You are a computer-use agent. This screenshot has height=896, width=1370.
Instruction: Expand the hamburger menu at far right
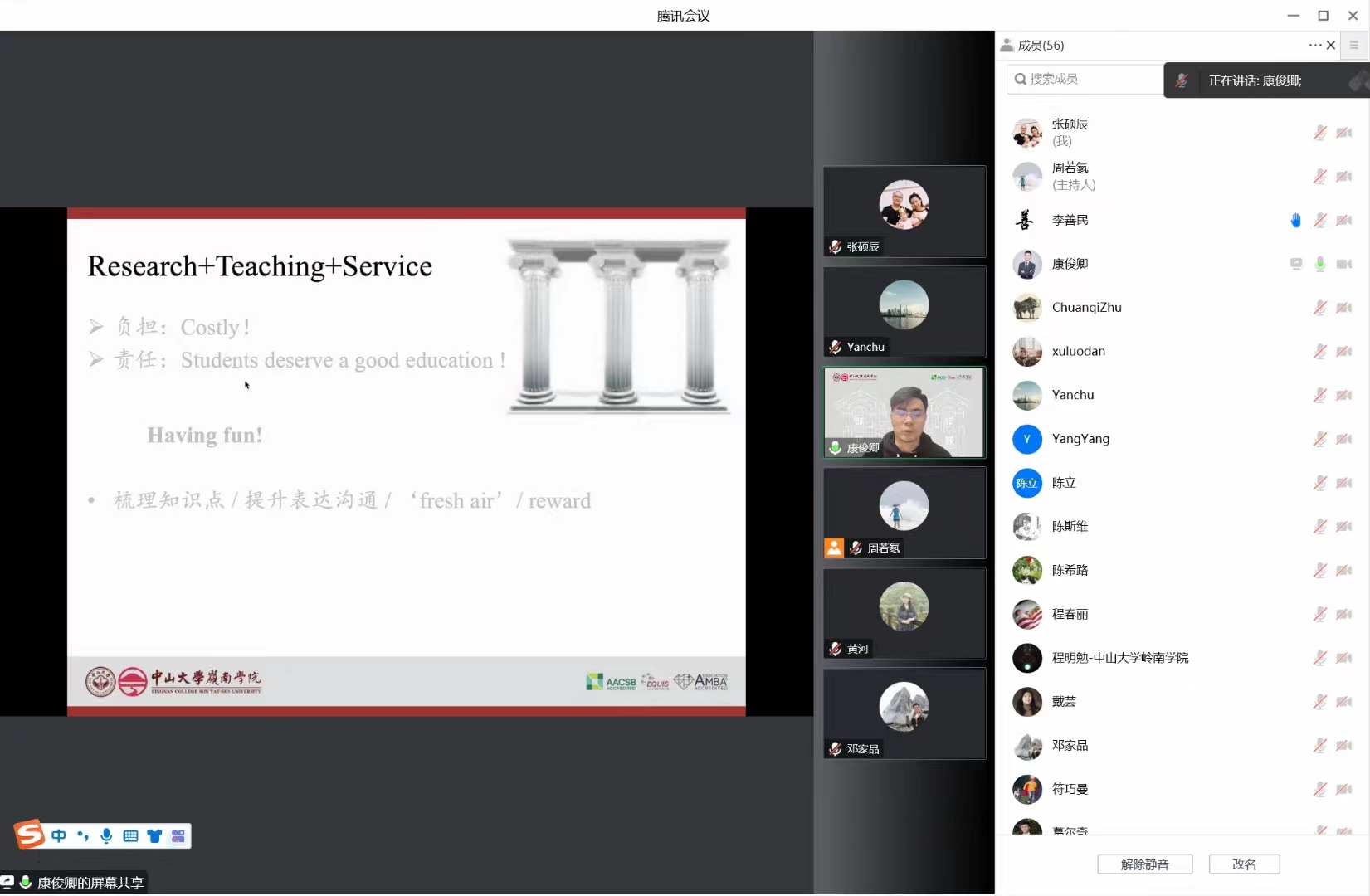(x=1354, y=46)
